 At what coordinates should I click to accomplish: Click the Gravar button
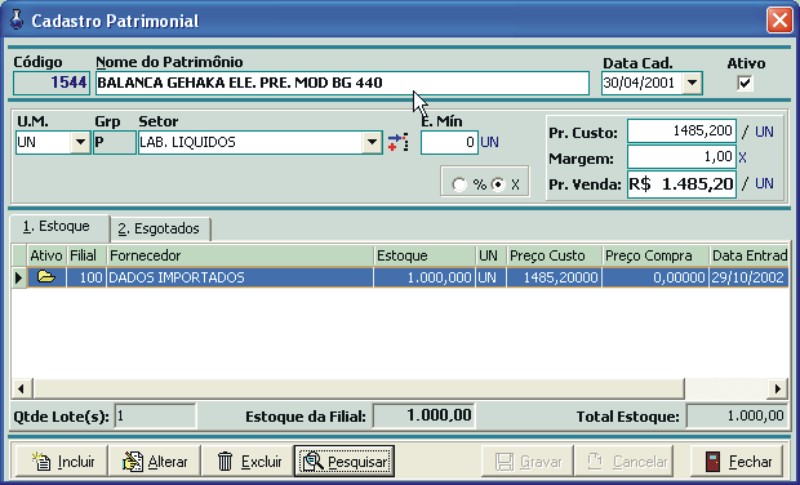coord(528,462)
